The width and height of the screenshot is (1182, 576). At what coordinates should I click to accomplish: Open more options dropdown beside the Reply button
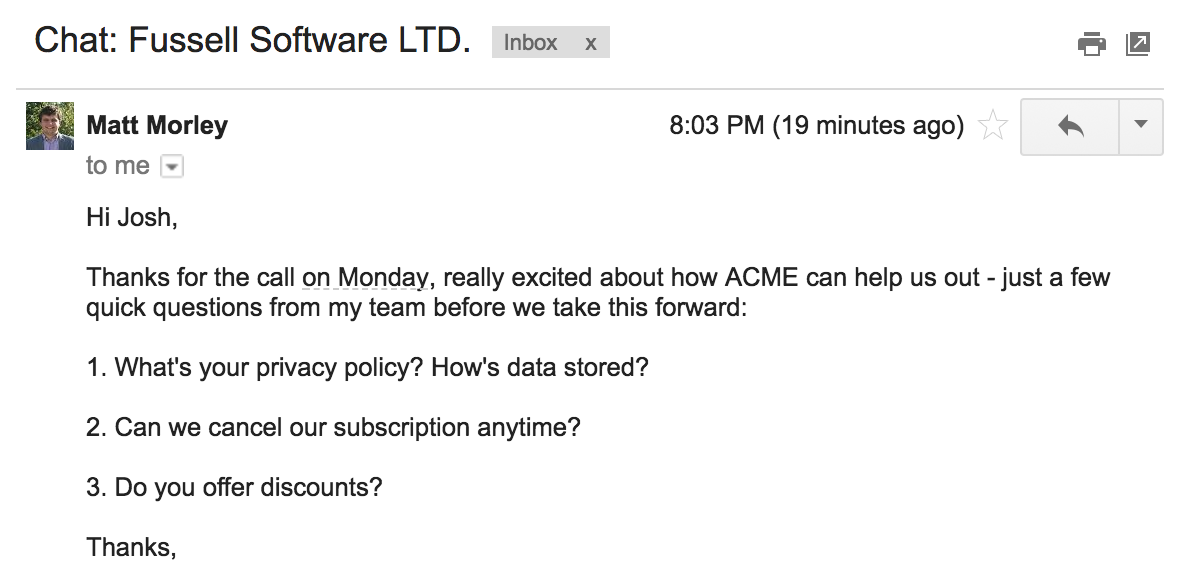tap(1141, 127)
